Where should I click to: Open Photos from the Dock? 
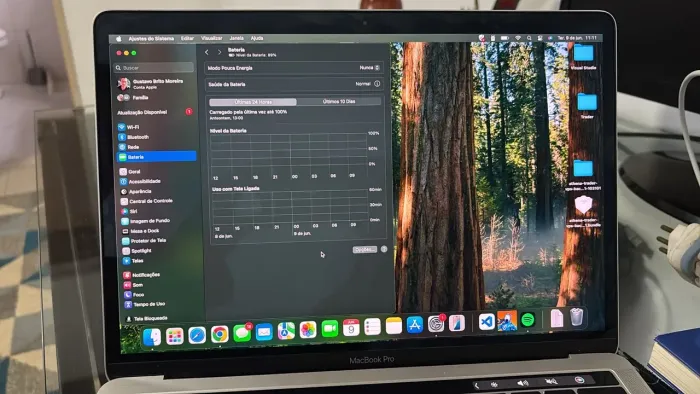(x=308, y=330)
